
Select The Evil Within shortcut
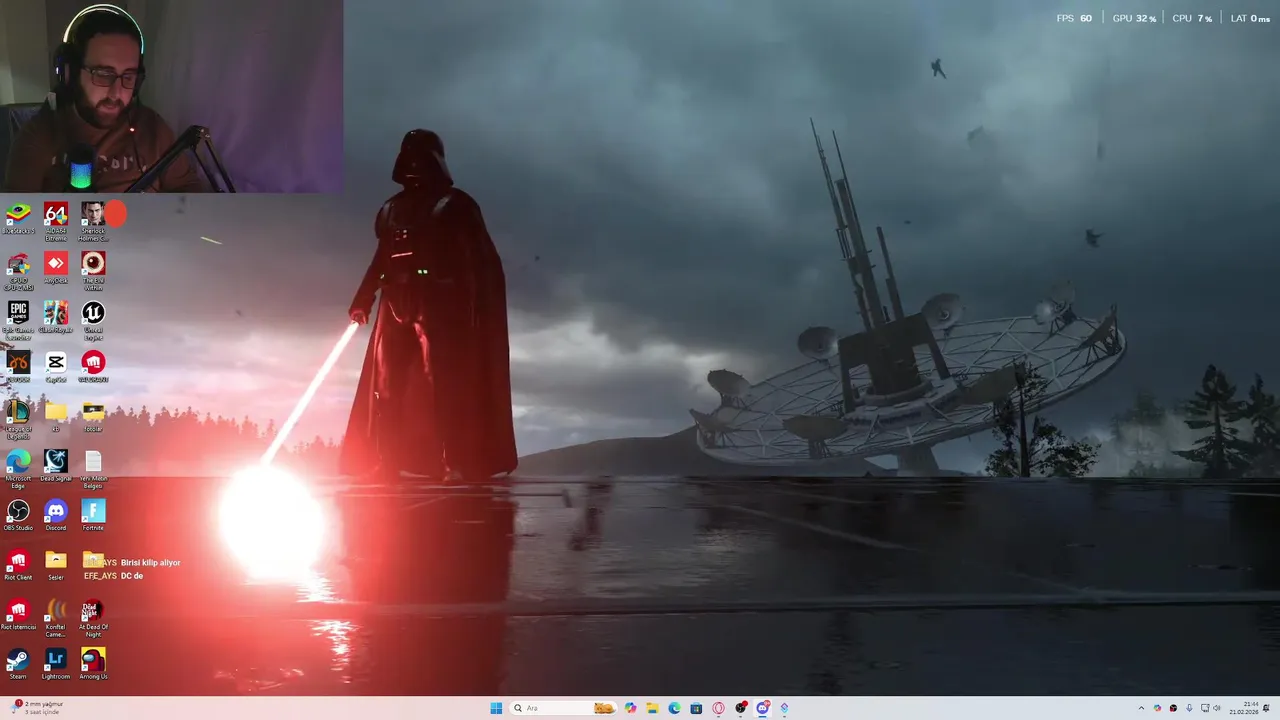coord(93,270)
